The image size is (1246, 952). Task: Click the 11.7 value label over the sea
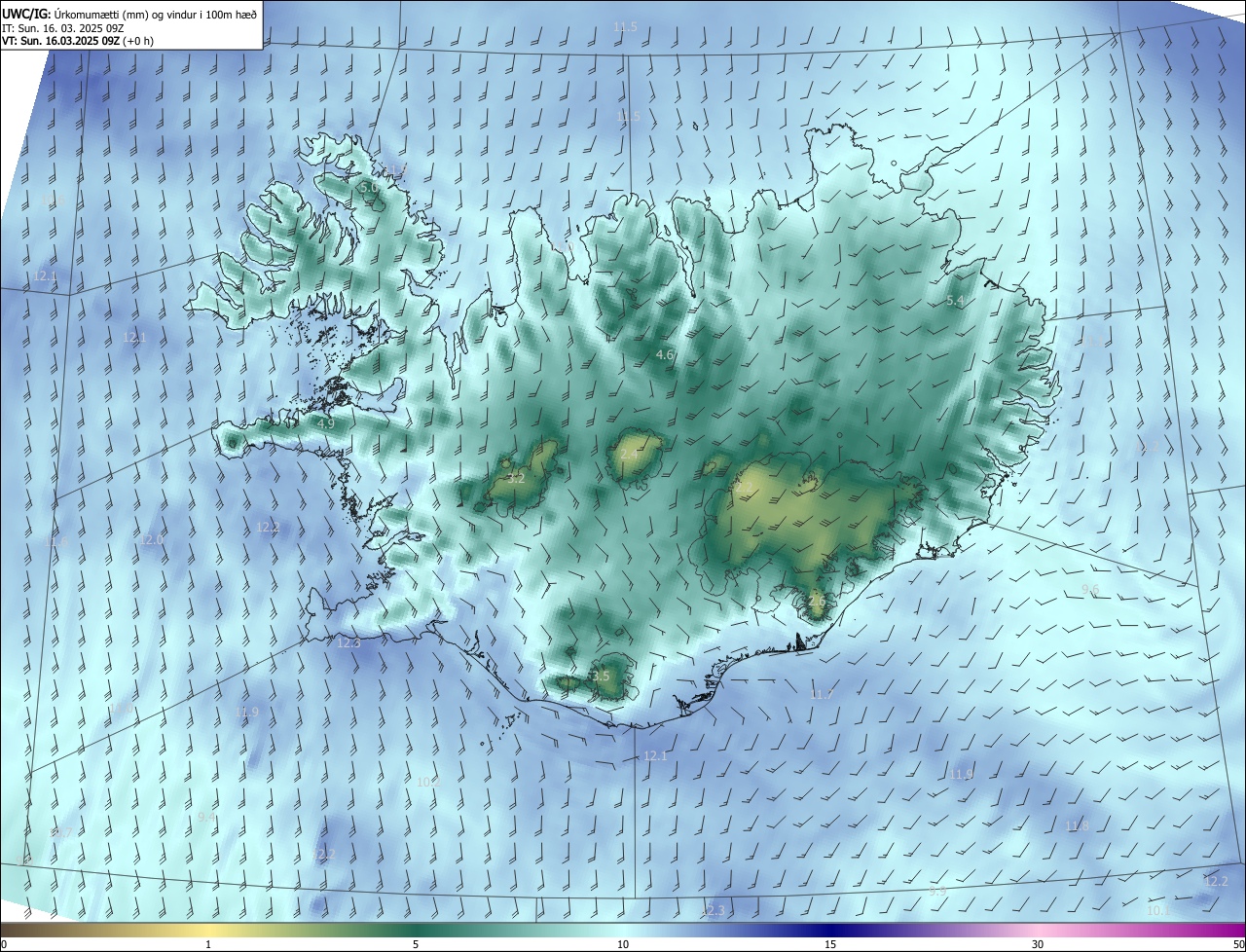pyautogui.click(x=822, y=694)
